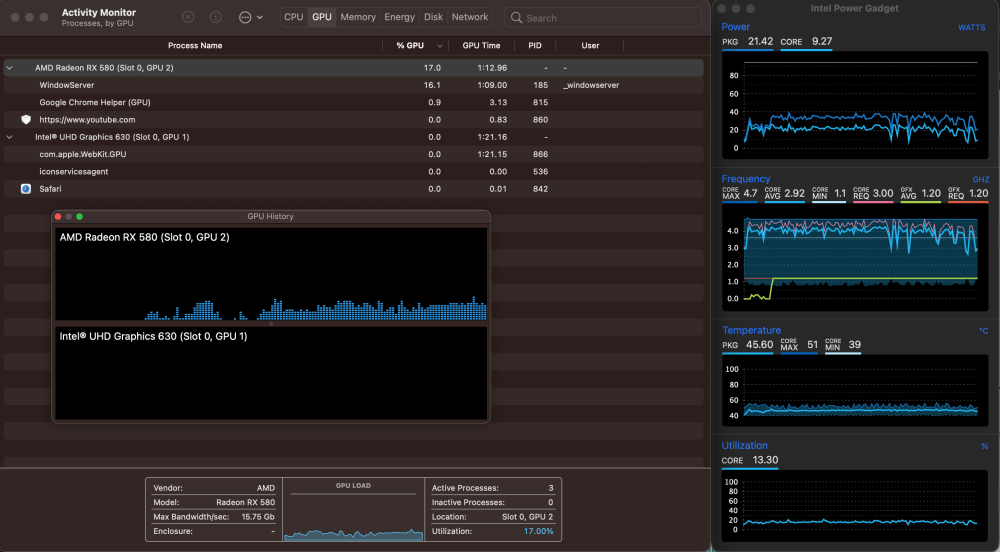Click the Frequency heading in Power Gadget
Viewport: 1000px width, 552px height.
tap(746, 179)
